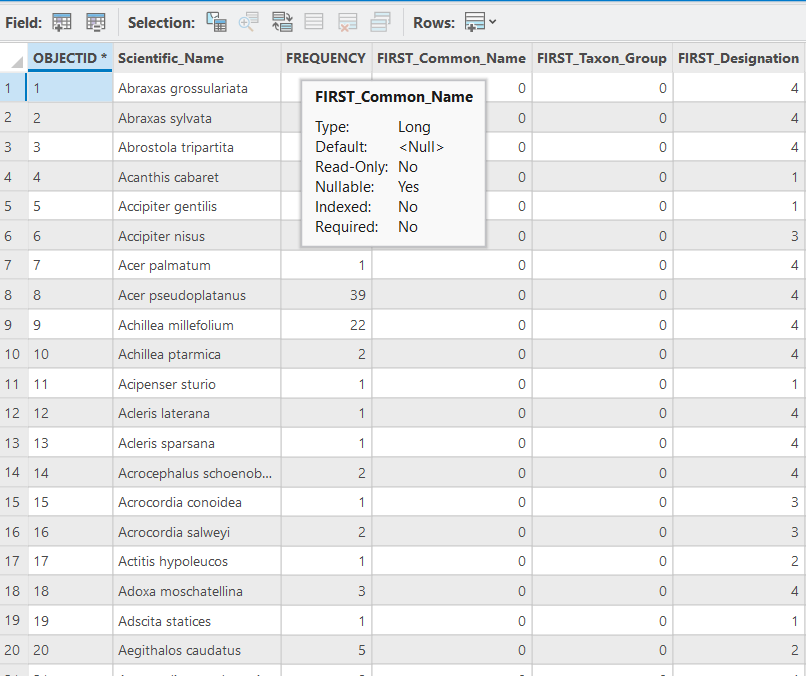This screenshot has height=676, width=806.
Task: Delete the selected rows
Action: (347, 22)
